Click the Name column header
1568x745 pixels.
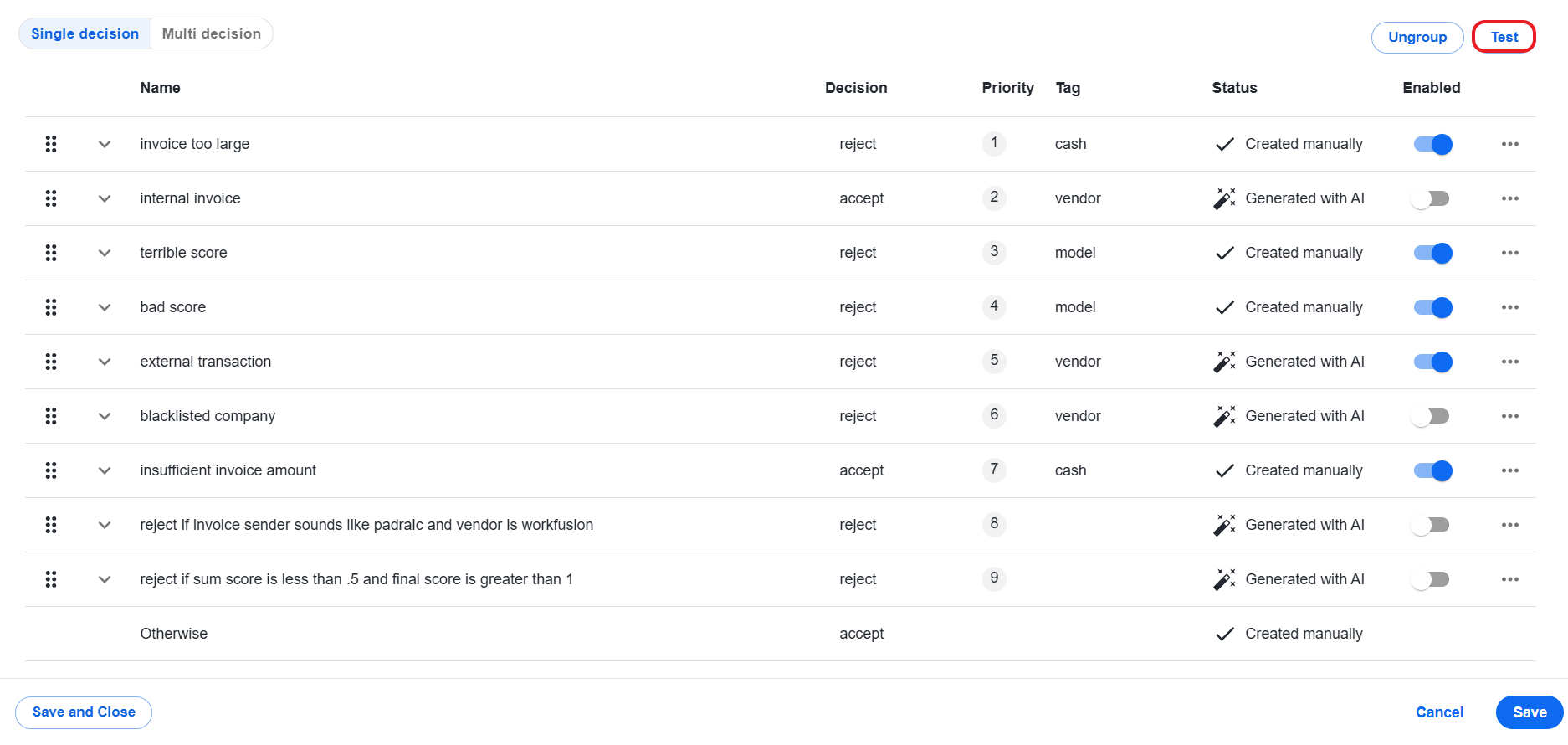click(x=160, y=88)
